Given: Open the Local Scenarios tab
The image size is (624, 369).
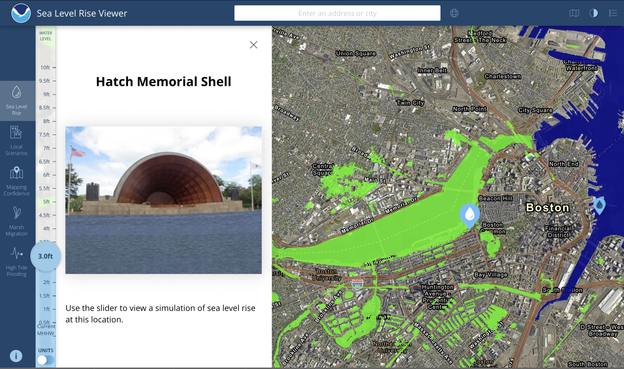Looking at the screenshot, I should 17,141.
